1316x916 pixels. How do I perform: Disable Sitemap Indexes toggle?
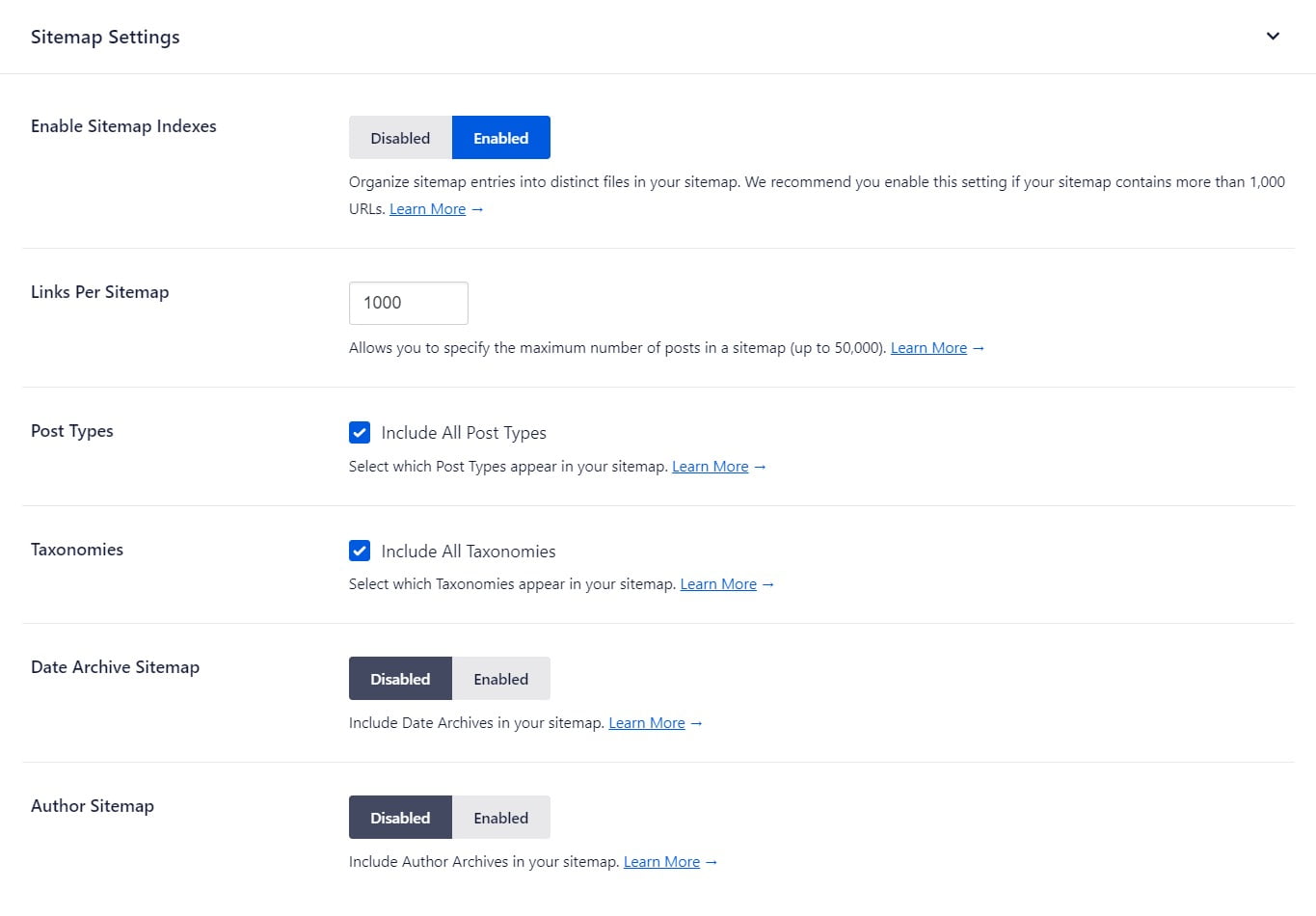tap(400, 138)
